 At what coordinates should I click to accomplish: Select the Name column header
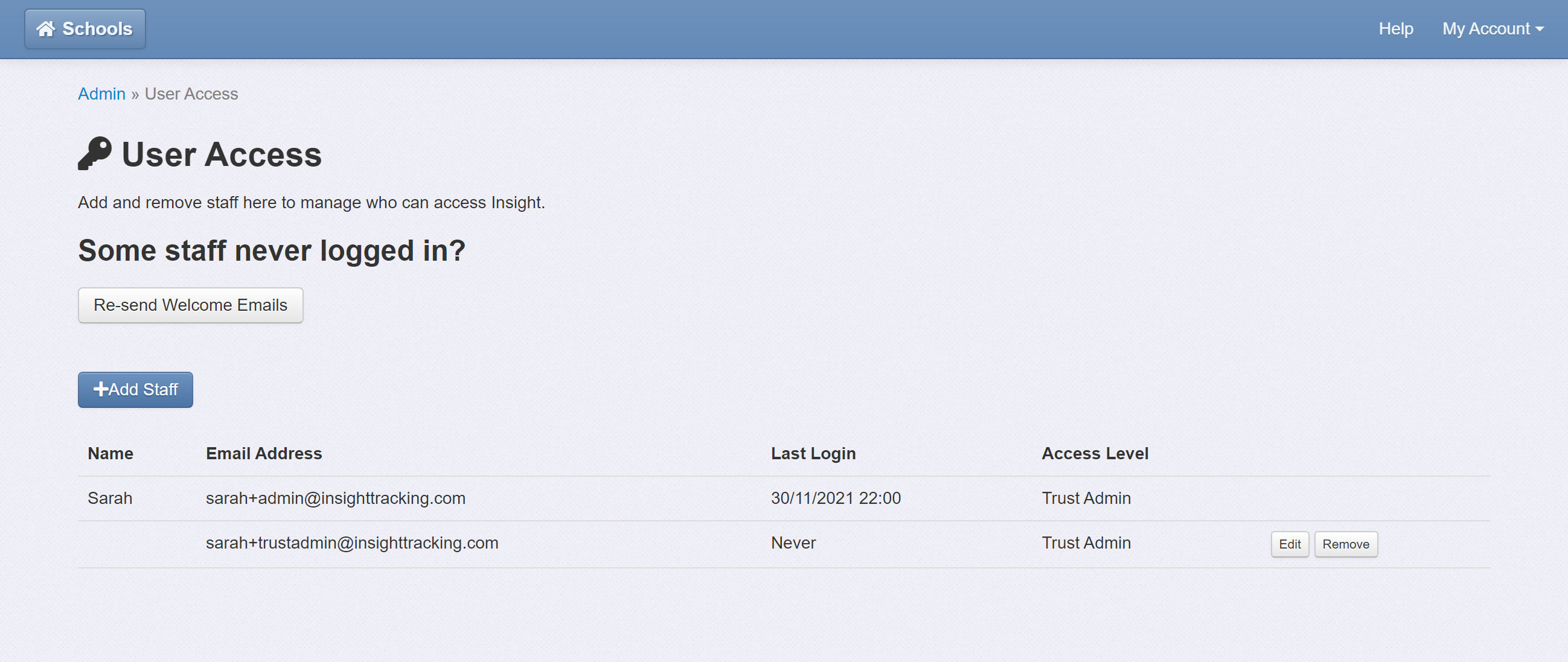pyautogui.click(x=110, y=453)
